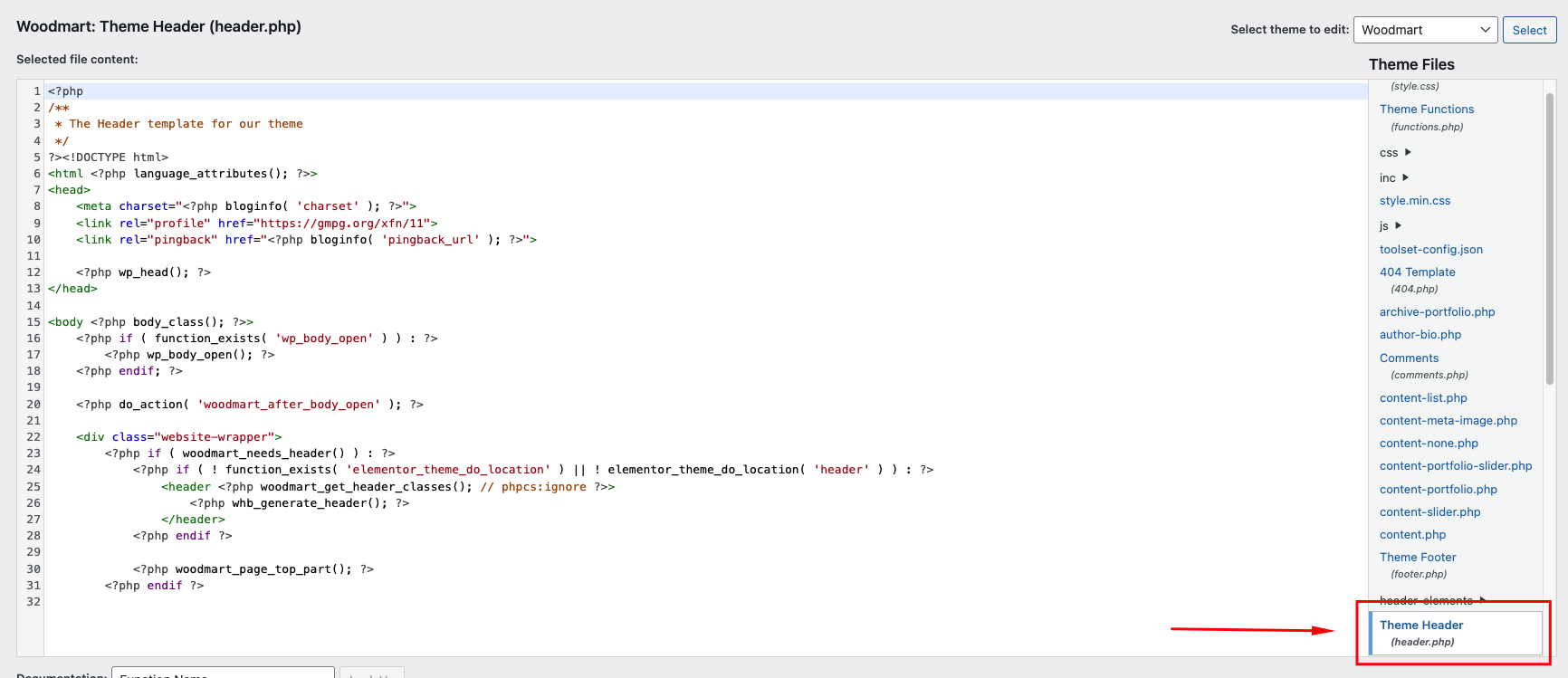Image resolution: width=1568 pixels, height=678 pixels.
Task: Click the wp_body_open() call on line 17
Action: pyautogui.click(x=189, y=355)
